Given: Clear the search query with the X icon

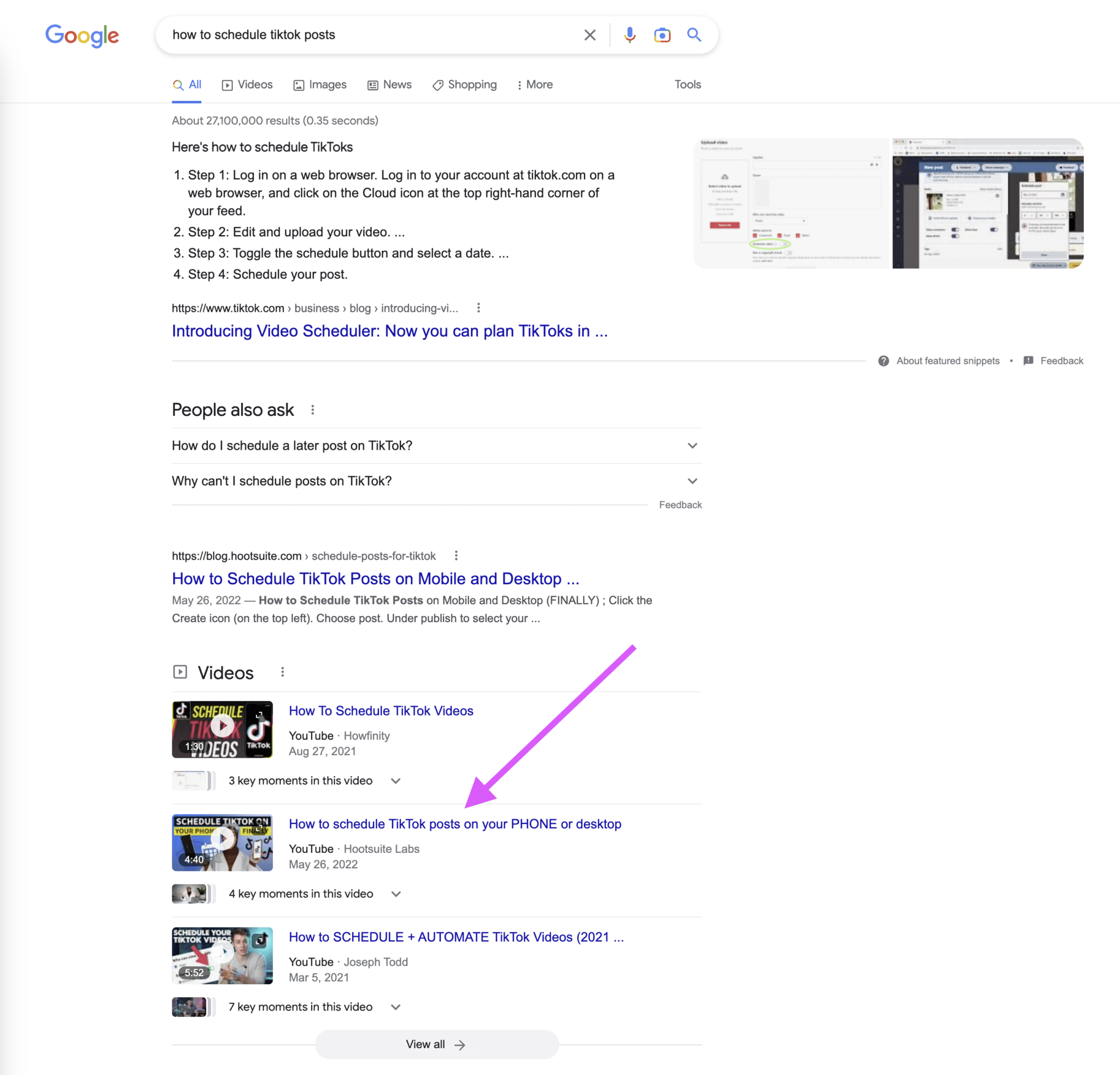Looking at the screenshot, I should [589, 35].
